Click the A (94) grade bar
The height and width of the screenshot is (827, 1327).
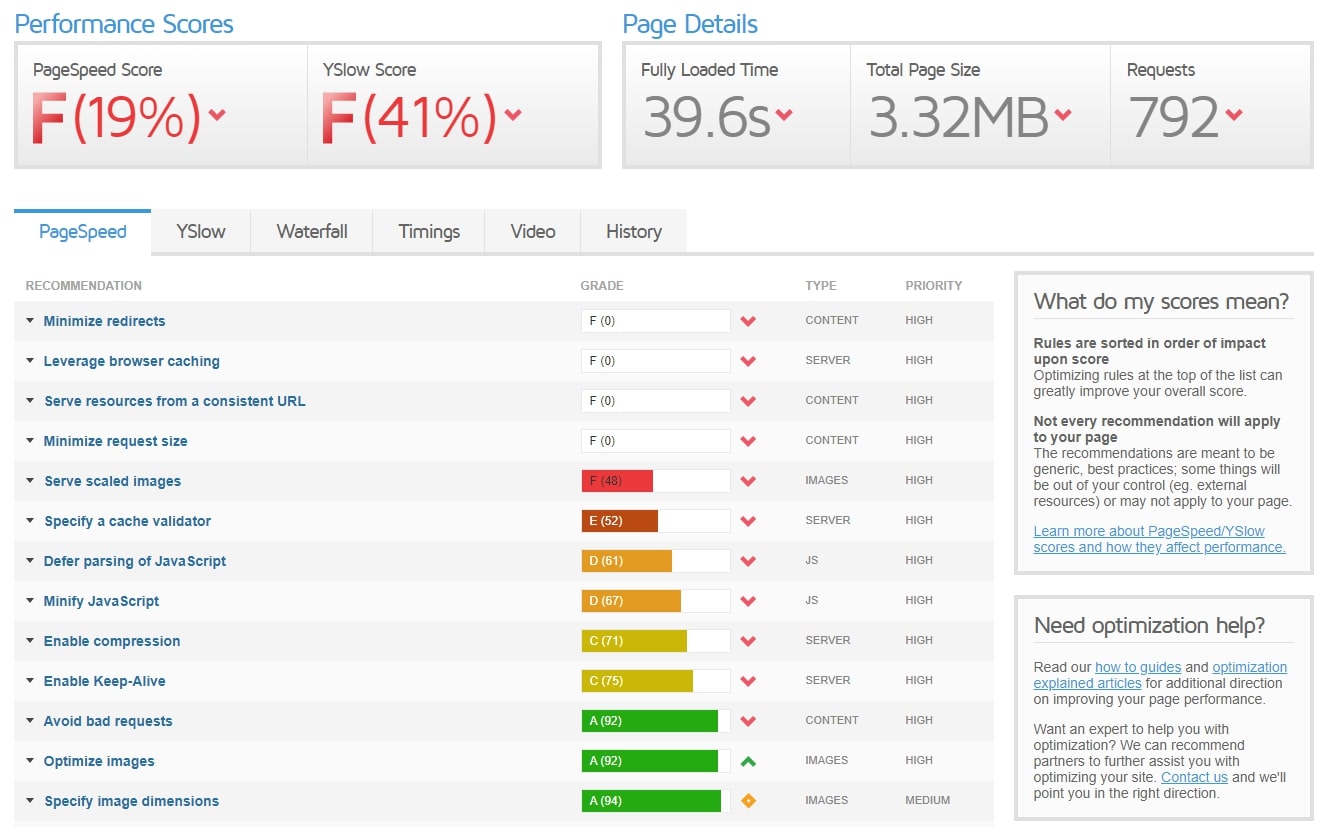pos(656,801)
